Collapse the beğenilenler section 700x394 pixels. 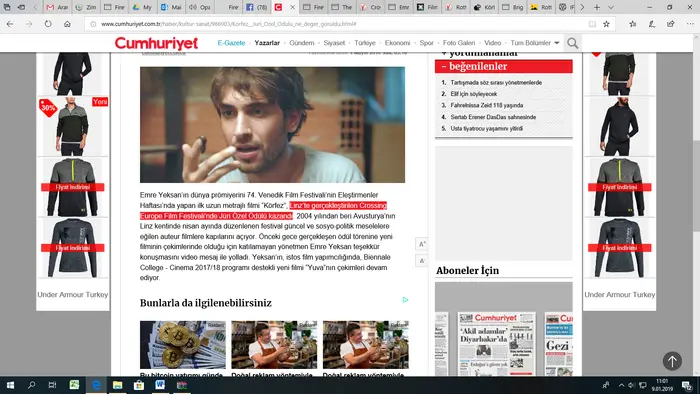tap(504, 66)
